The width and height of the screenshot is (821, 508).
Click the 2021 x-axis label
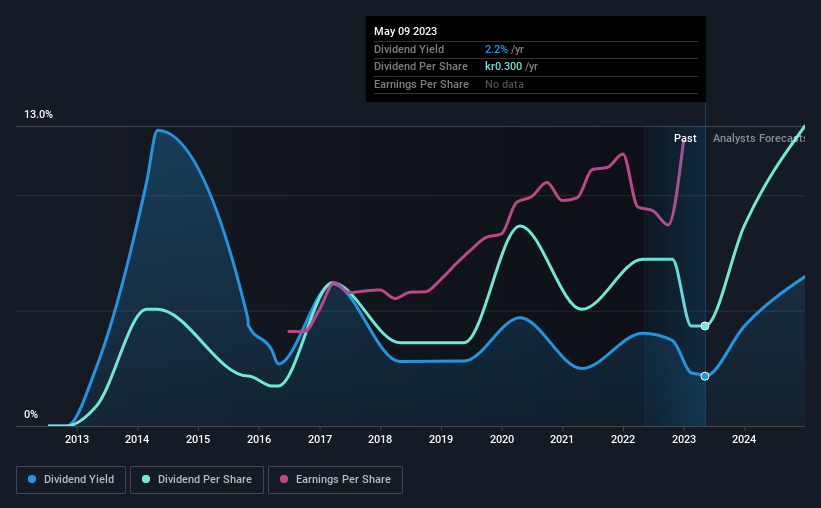pos(562,439)
